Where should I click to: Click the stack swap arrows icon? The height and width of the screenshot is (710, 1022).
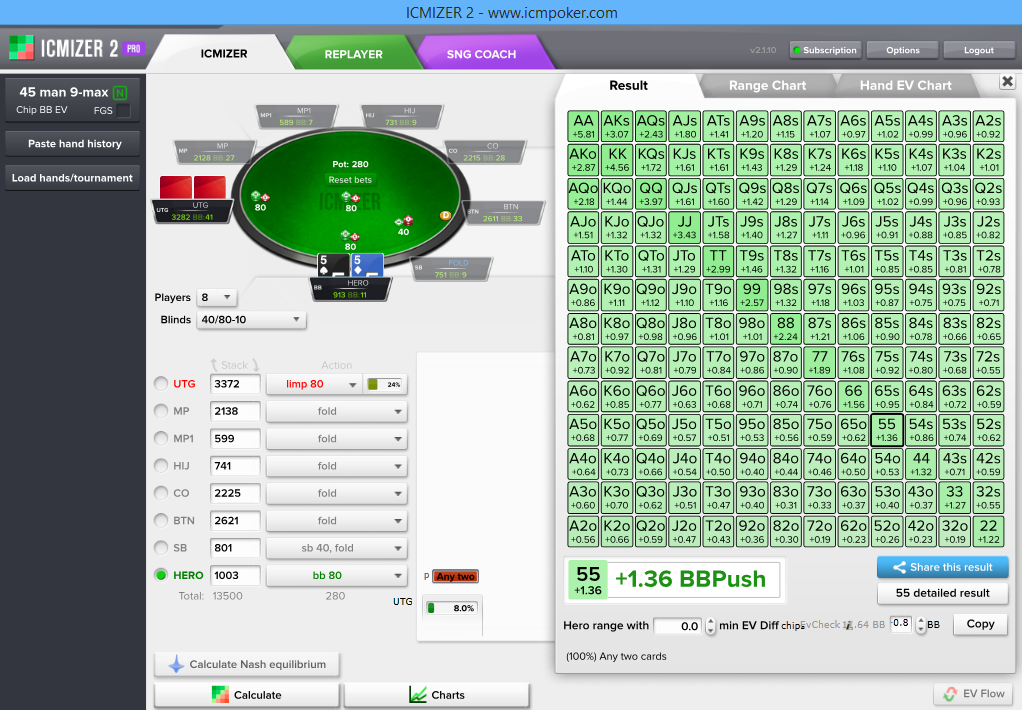[235, 365]
